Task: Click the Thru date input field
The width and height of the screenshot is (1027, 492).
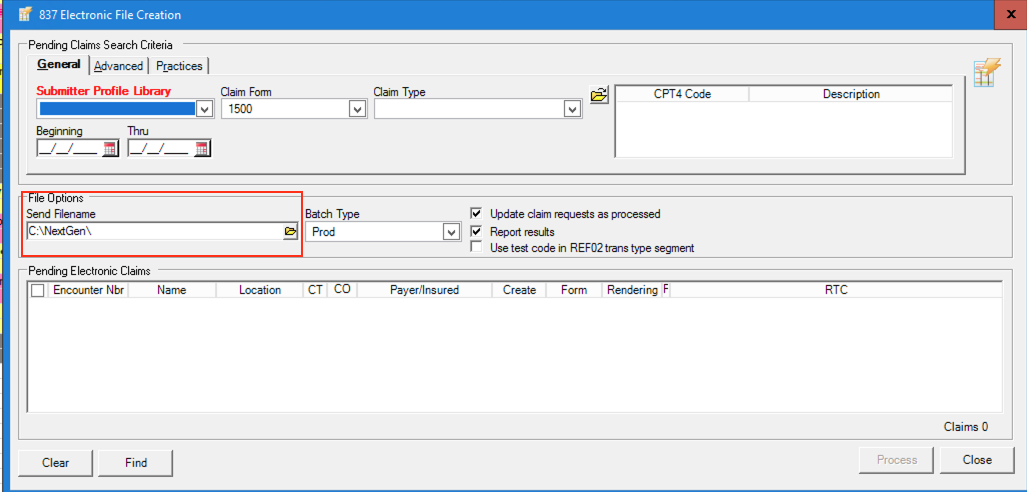Action: pyautogui.click(x=162, y=149)
